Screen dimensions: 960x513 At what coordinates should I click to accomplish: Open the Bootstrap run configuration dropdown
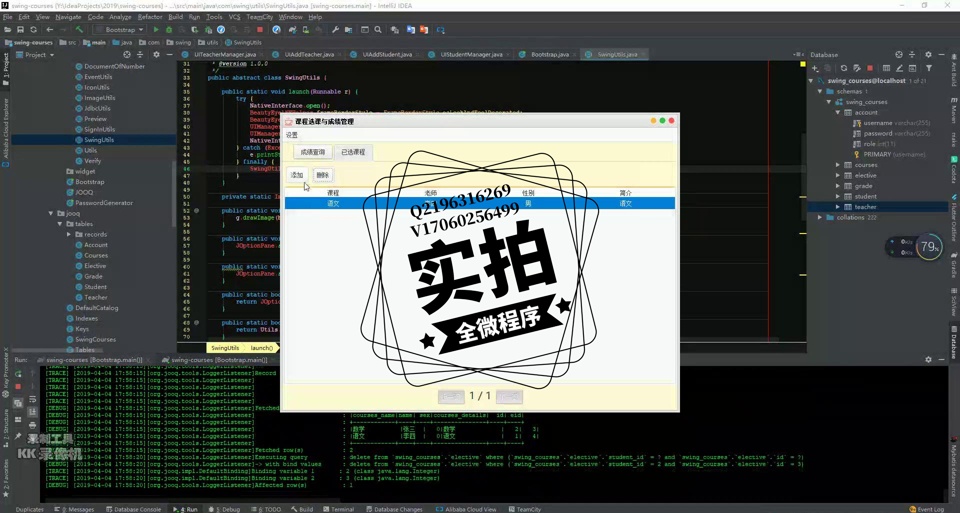120,30
